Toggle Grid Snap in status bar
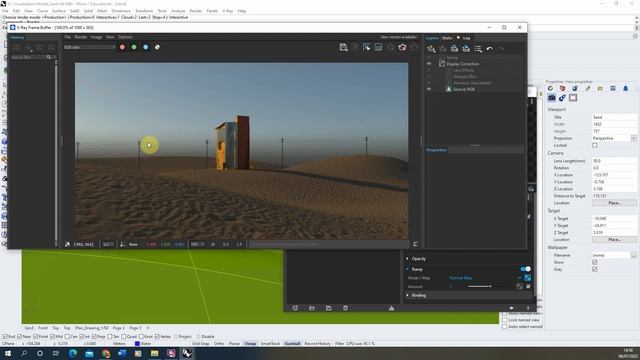Viewport: 640px width, 360px height. click(x=200, y=344)
